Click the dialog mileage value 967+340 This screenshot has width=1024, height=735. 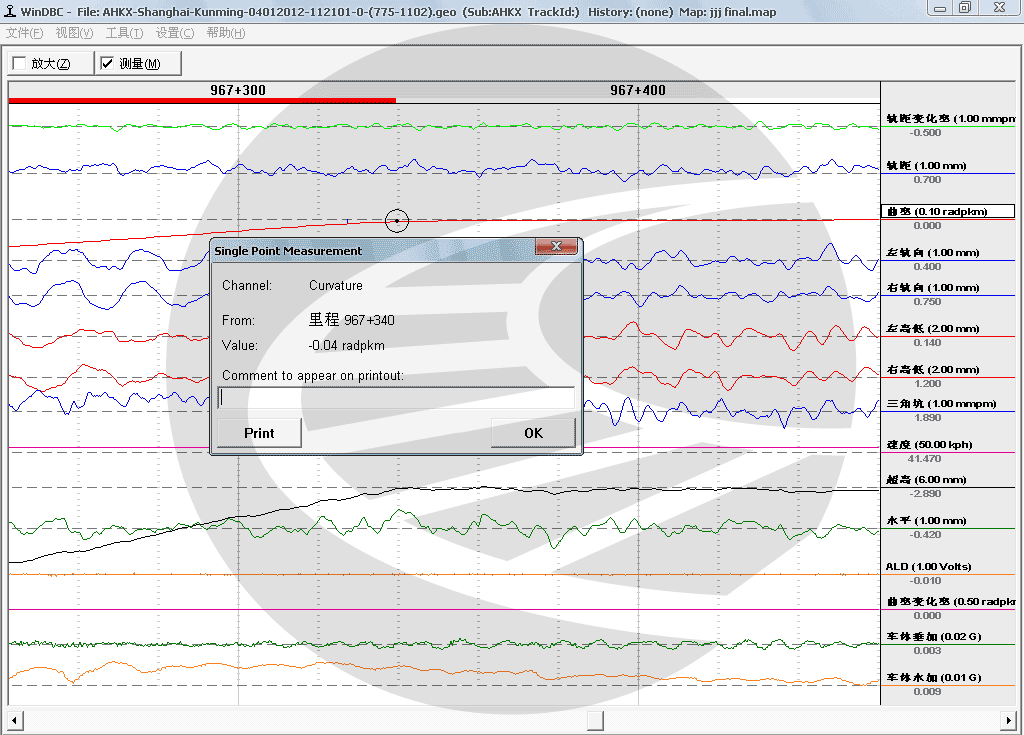coord(369,320)
